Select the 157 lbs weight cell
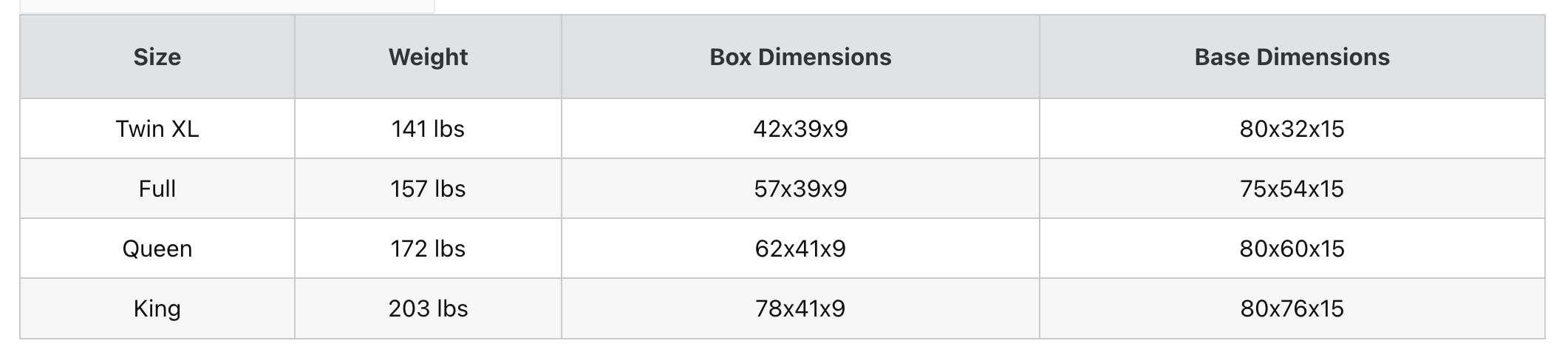Screen dimensions: 1568x355 coord(428,189)
